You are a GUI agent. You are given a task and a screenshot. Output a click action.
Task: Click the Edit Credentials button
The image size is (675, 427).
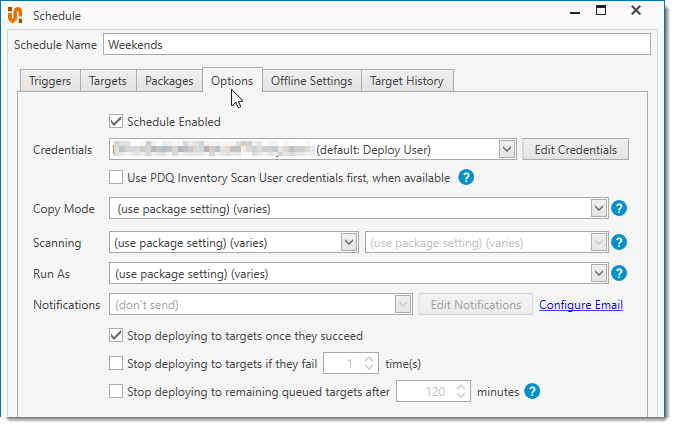[575, 150]
